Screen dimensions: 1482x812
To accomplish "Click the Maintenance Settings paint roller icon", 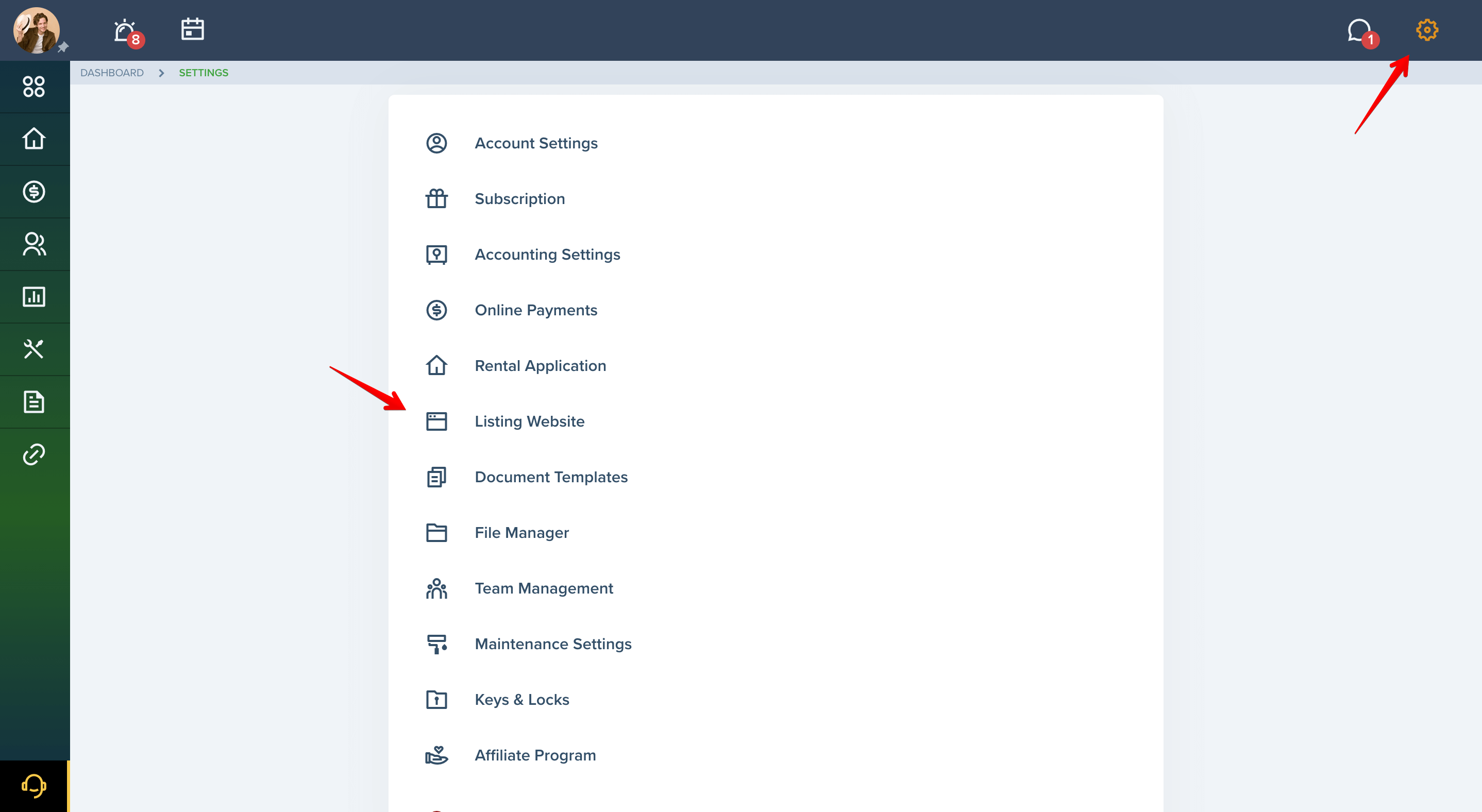I will pos(436,644).
